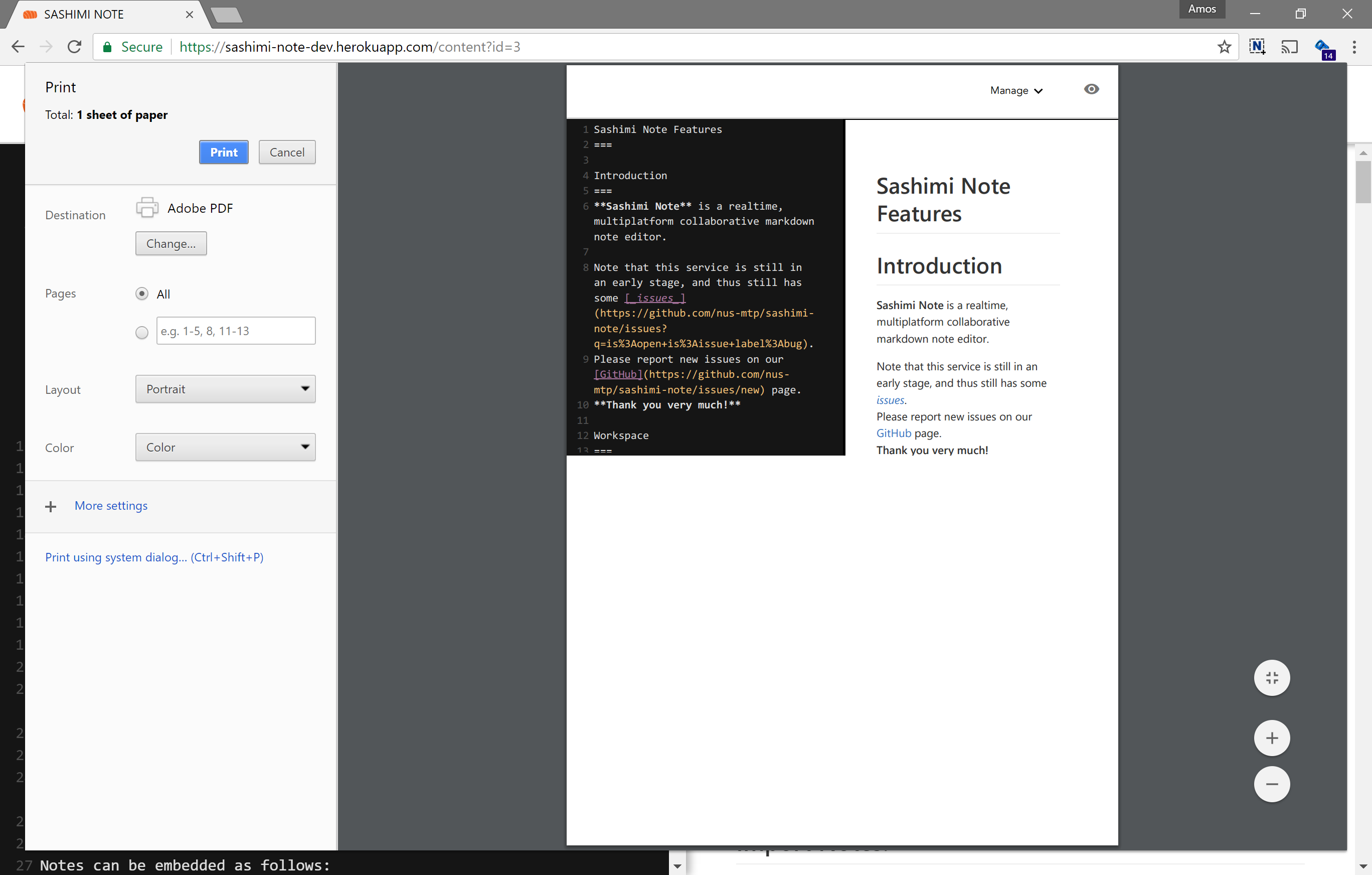Click the back navigation arrow
This screenshot has height=875, width=1372.
pyautogui.click(x=18, y=47)
